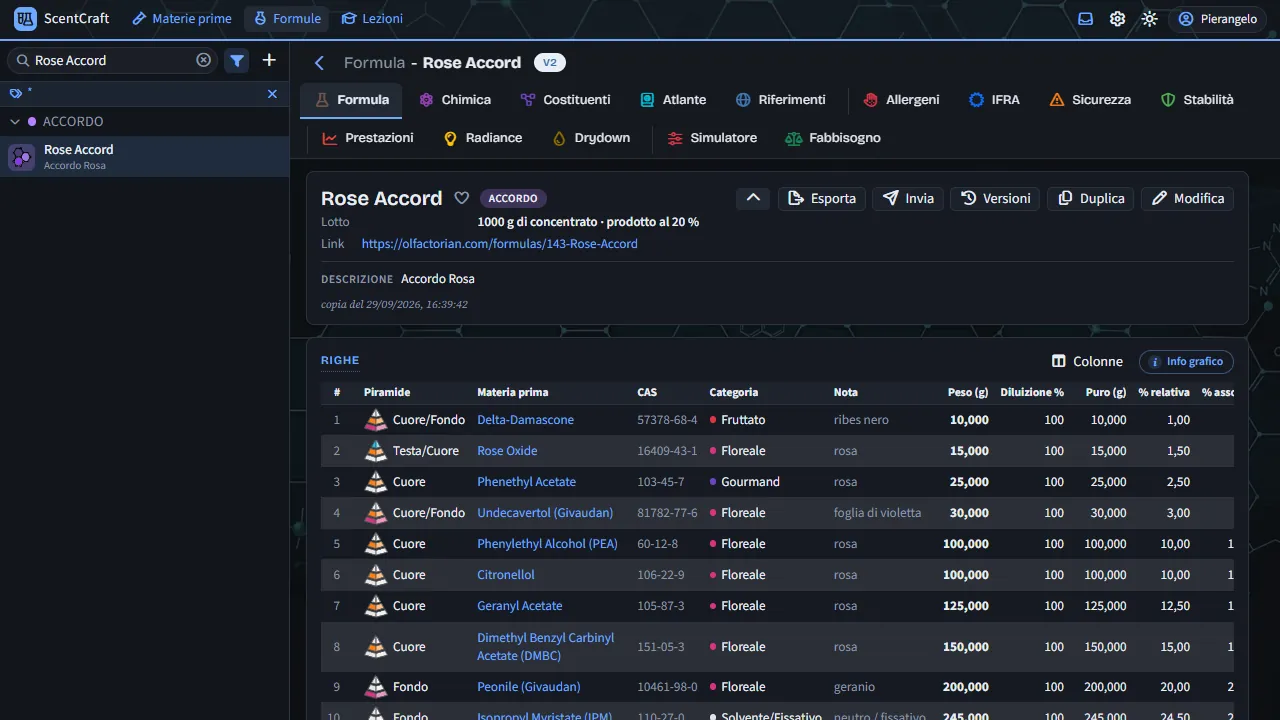
Task: Open the Costituenti tab
Action: (x=566, y=100)
